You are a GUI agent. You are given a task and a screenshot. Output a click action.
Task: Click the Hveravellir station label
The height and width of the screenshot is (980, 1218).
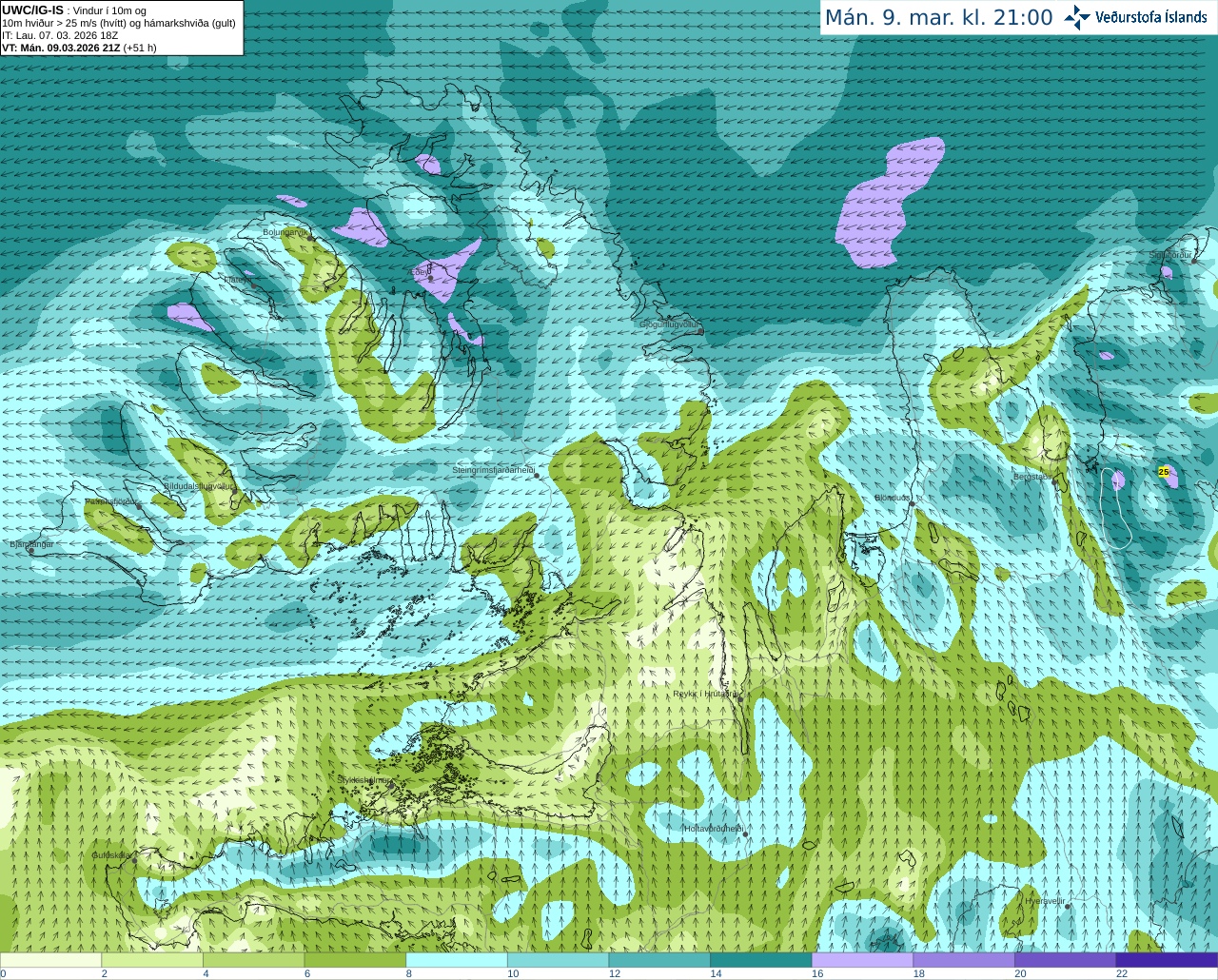point(1045,900)
